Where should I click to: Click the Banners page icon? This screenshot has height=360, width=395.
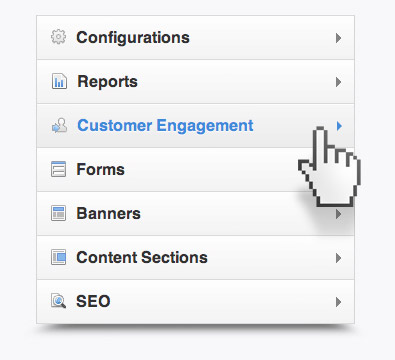pyautogui.click(x=58, y=213)
